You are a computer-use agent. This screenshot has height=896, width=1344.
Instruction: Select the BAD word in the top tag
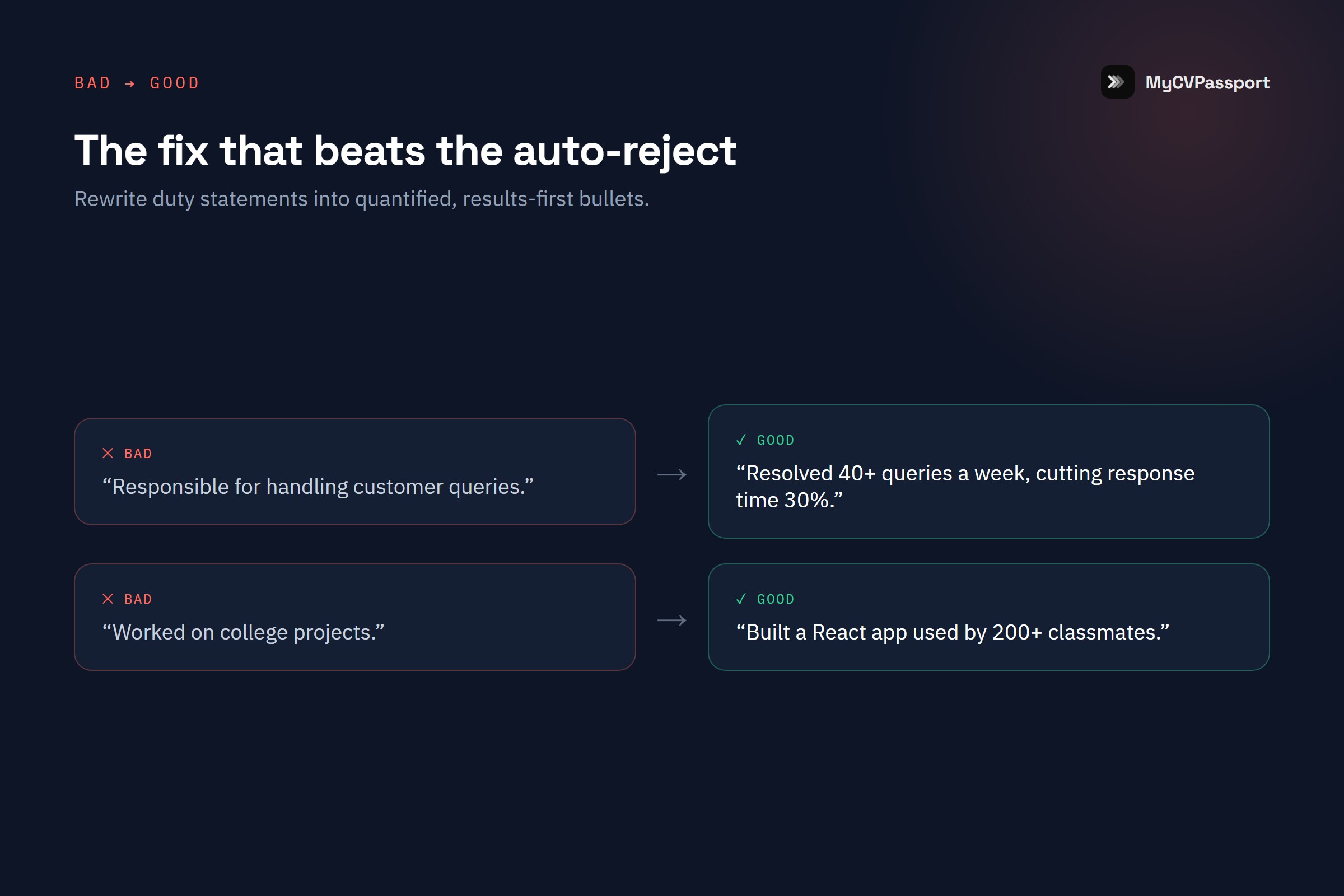click(92, 83)
